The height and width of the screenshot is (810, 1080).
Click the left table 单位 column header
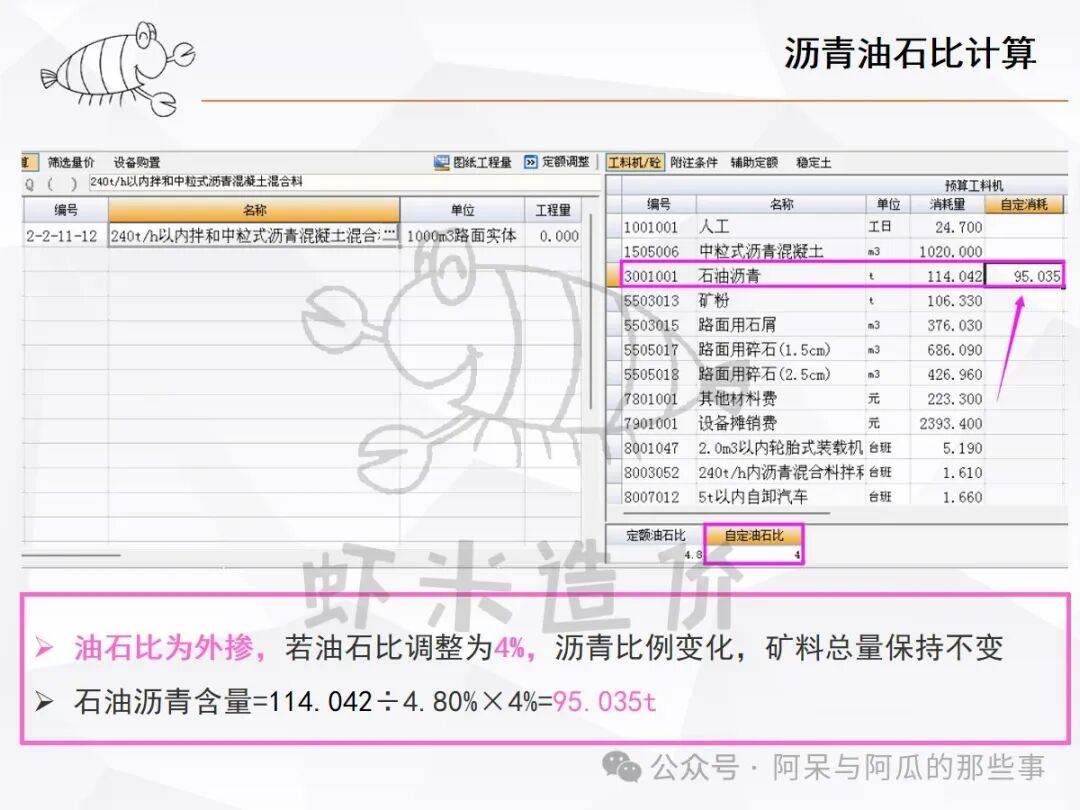[x=462, y=210]
